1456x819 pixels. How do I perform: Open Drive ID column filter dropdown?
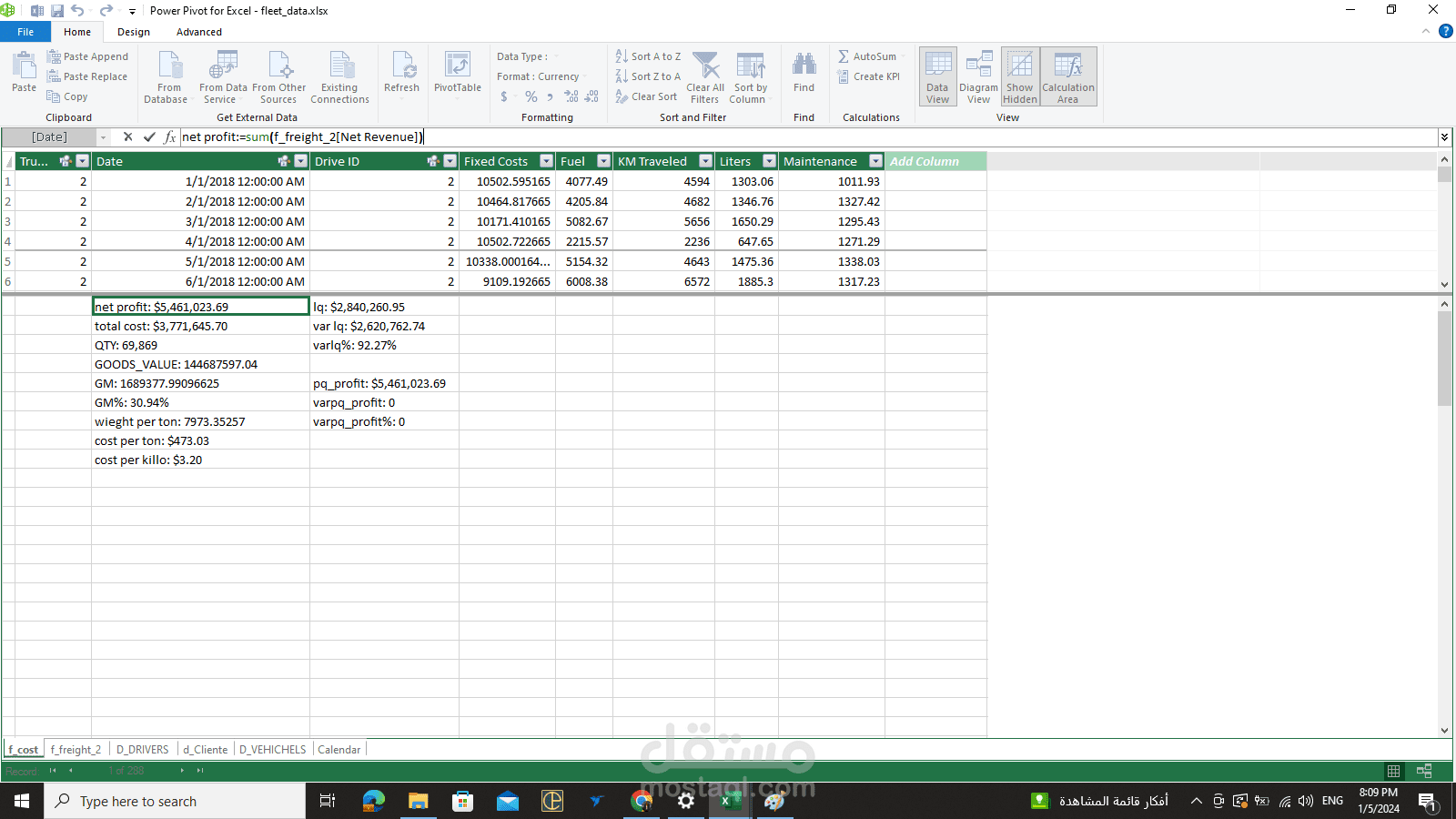[x=450, y=161]
